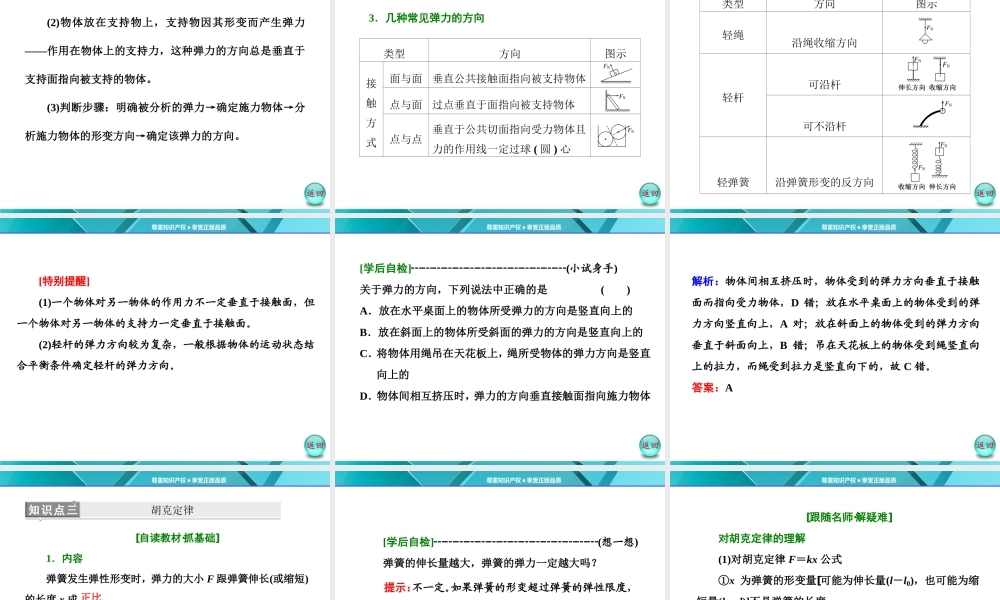The width and height of the screenshot is (1000, 600).
Task: Click the red 提示 label
Action: (x=397, y=587)
